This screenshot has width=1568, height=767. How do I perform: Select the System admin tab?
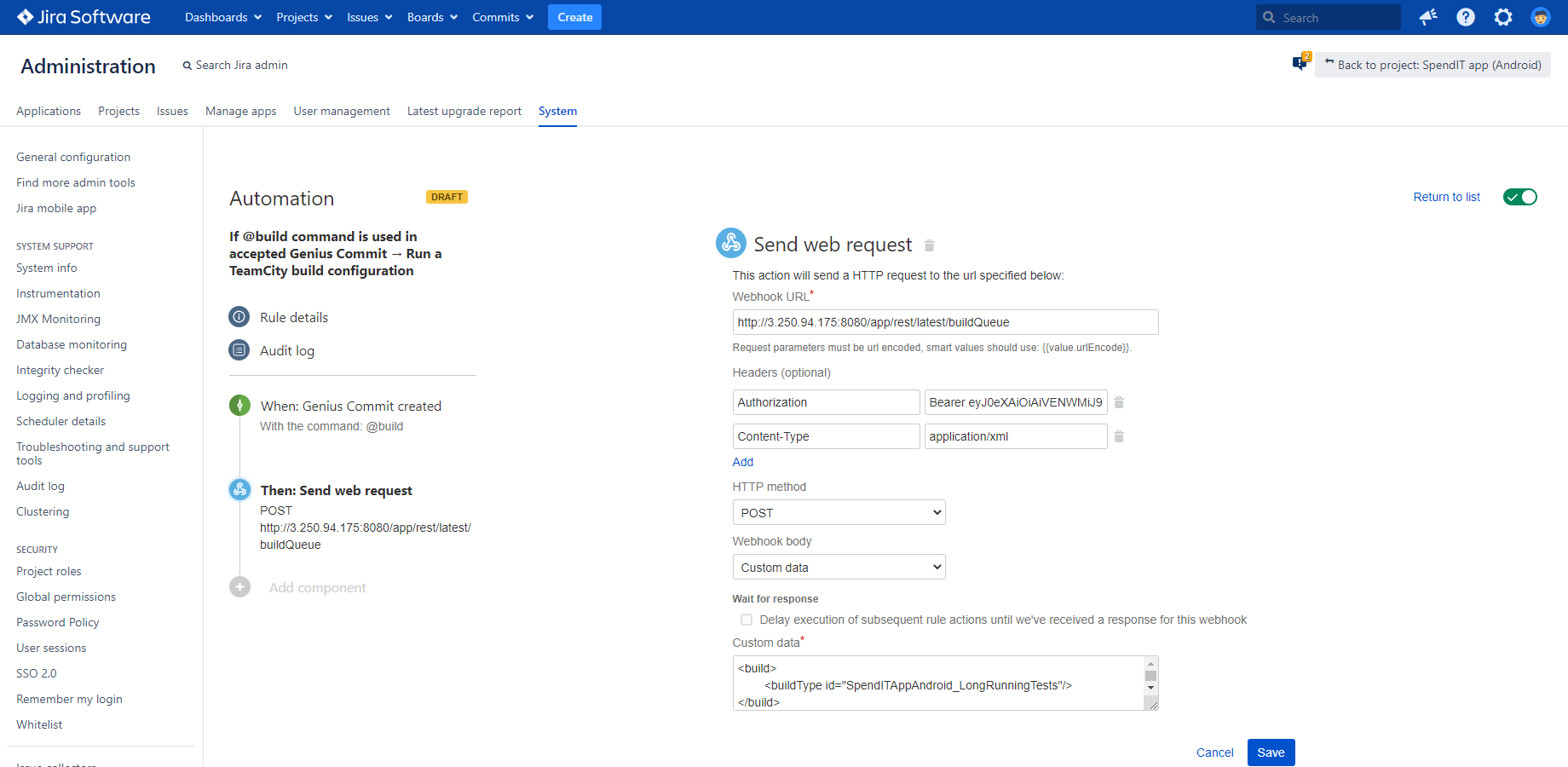[557, 111]
